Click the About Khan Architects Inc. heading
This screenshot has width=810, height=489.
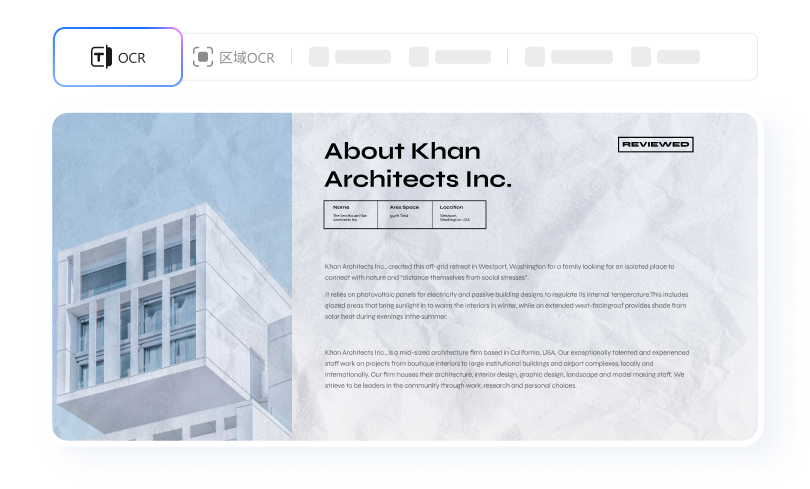point(417,165)
